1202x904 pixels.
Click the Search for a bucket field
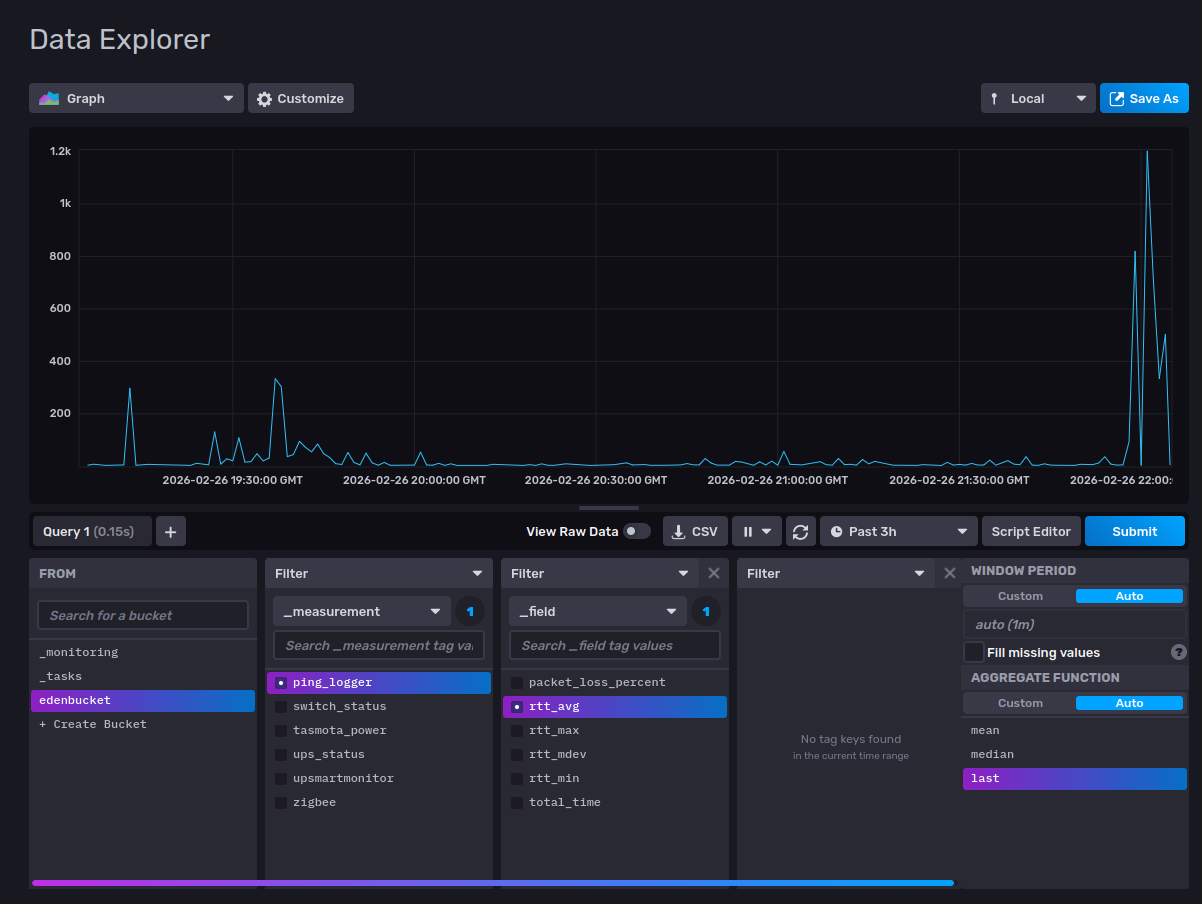tap(143, 615)
